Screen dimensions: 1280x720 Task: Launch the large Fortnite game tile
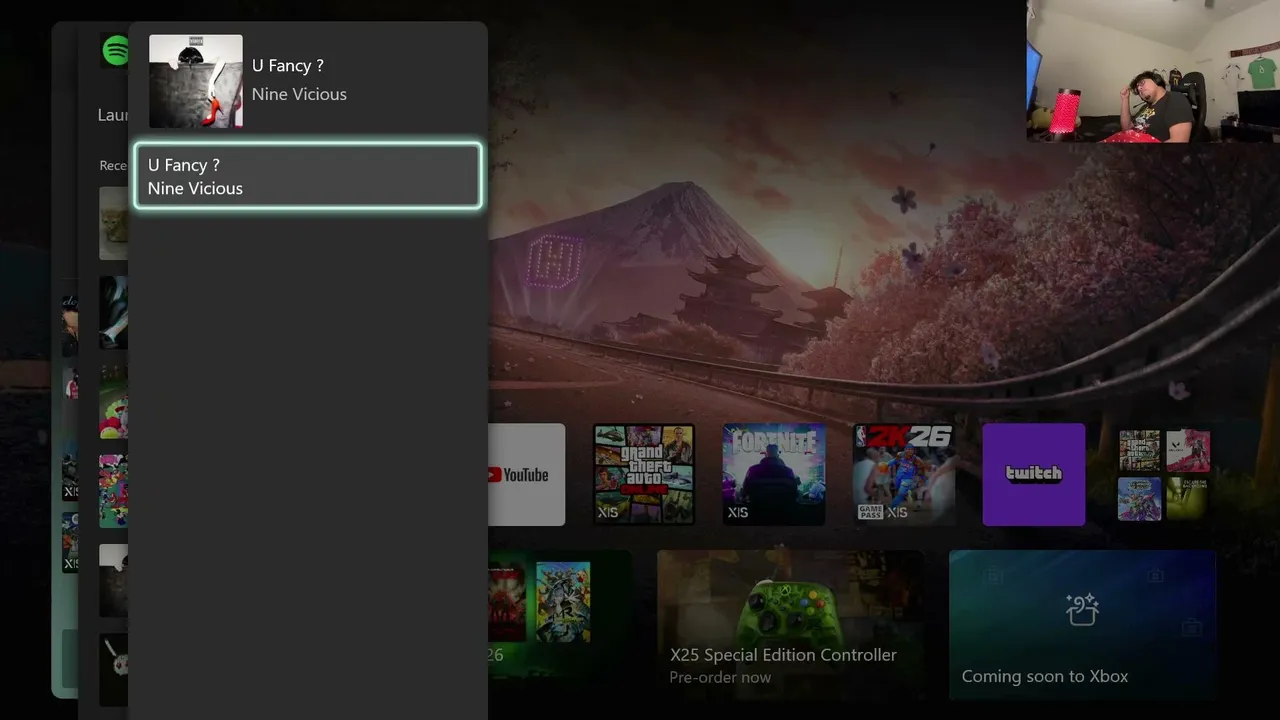(x=774, y=474)
